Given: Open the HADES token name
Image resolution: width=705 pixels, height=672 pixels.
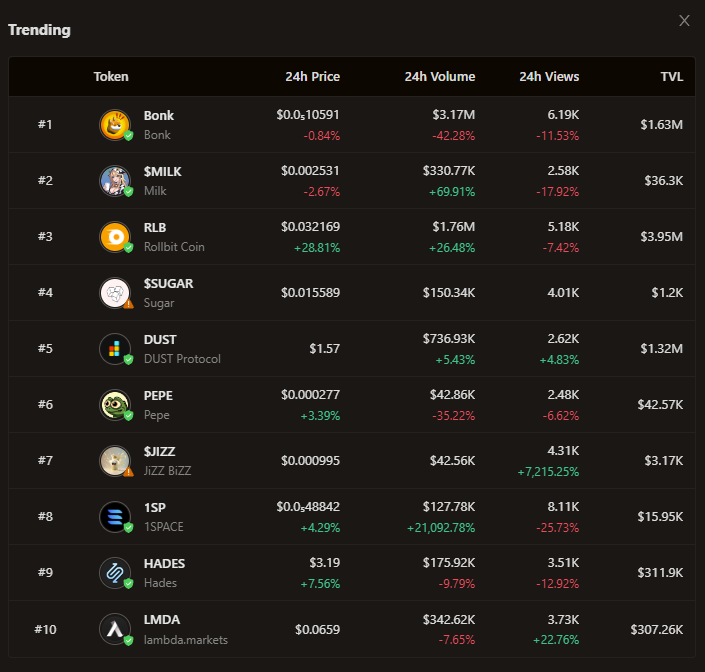Looking at the screenshot, I should tap(164, 563).
